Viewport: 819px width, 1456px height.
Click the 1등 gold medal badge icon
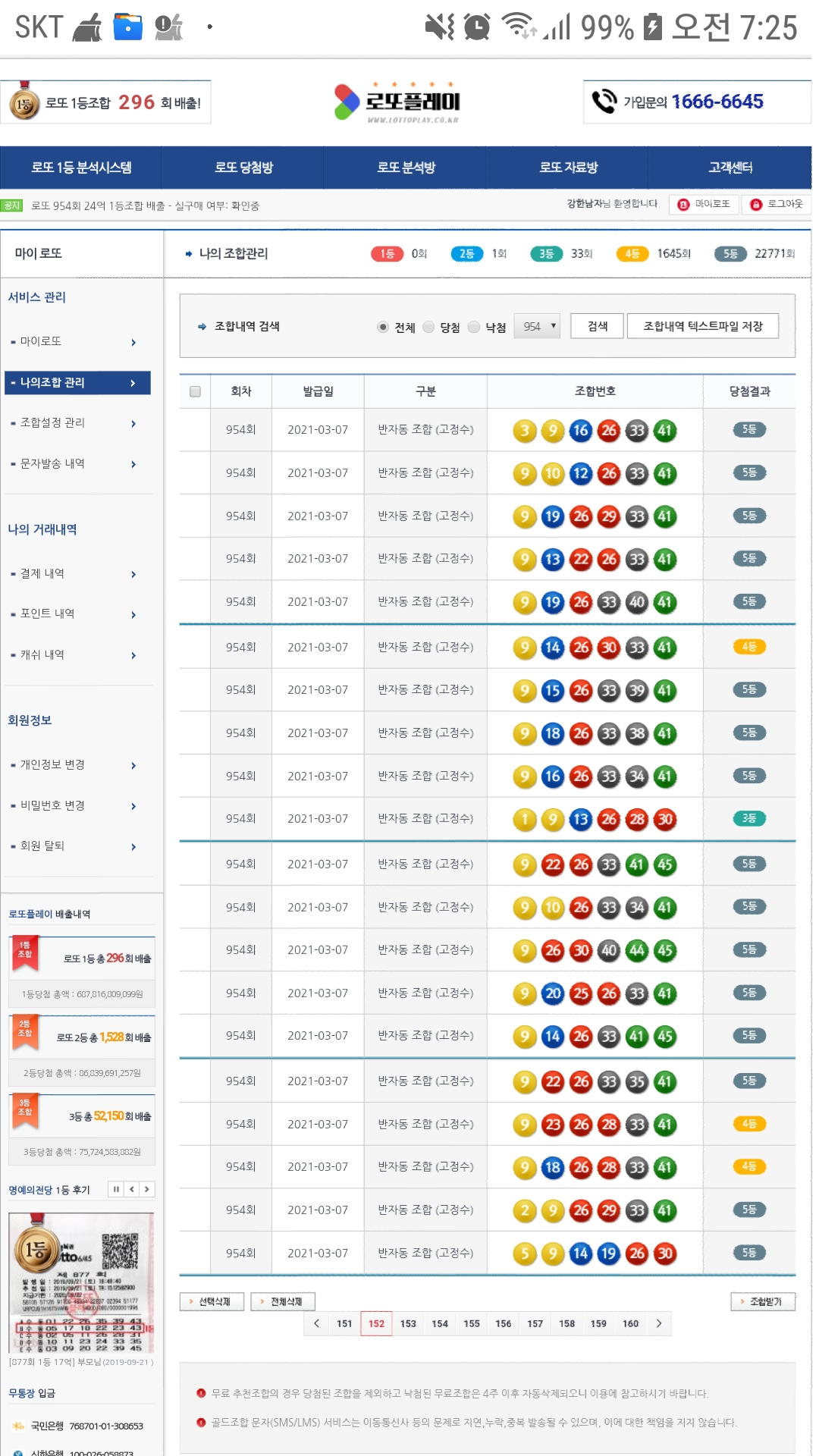pyautogui.click(x=24, y=102)
